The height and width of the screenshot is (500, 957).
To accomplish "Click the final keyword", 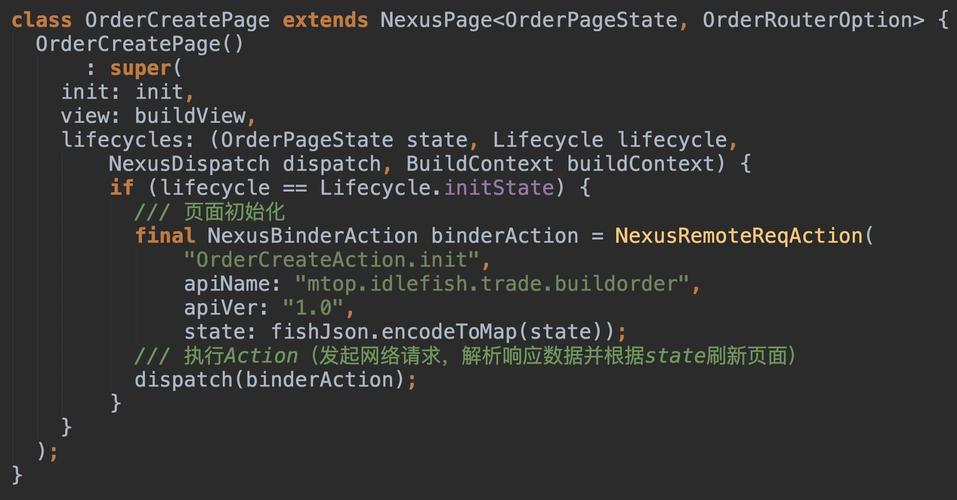I will point(165,236).
